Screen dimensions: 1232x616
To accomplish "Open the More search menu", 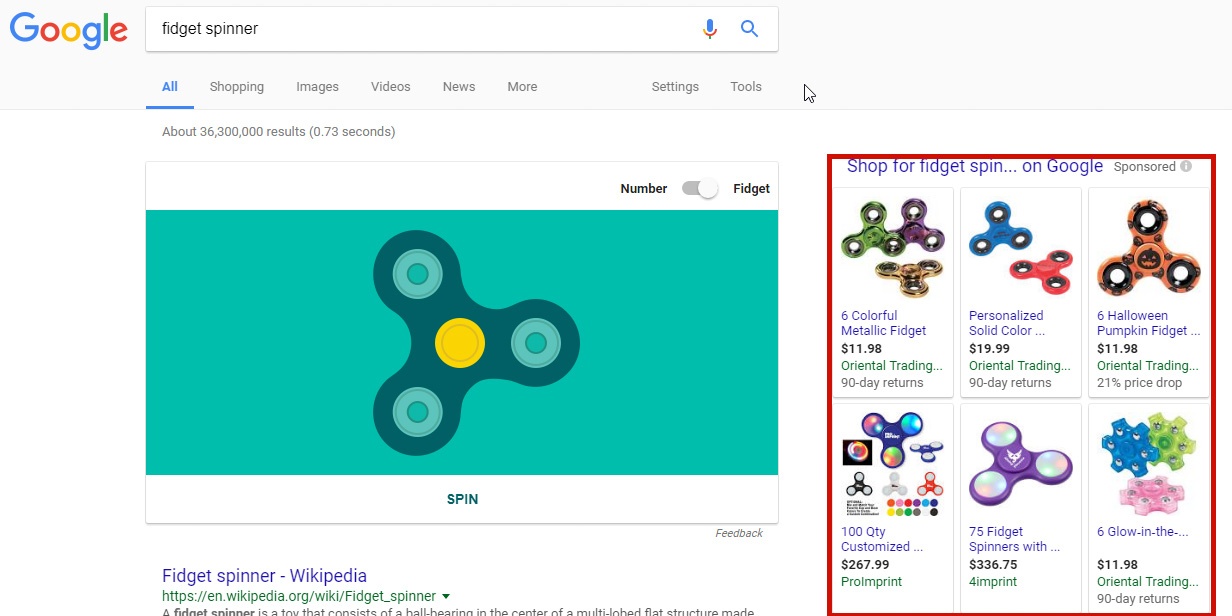I will (522, 87).
